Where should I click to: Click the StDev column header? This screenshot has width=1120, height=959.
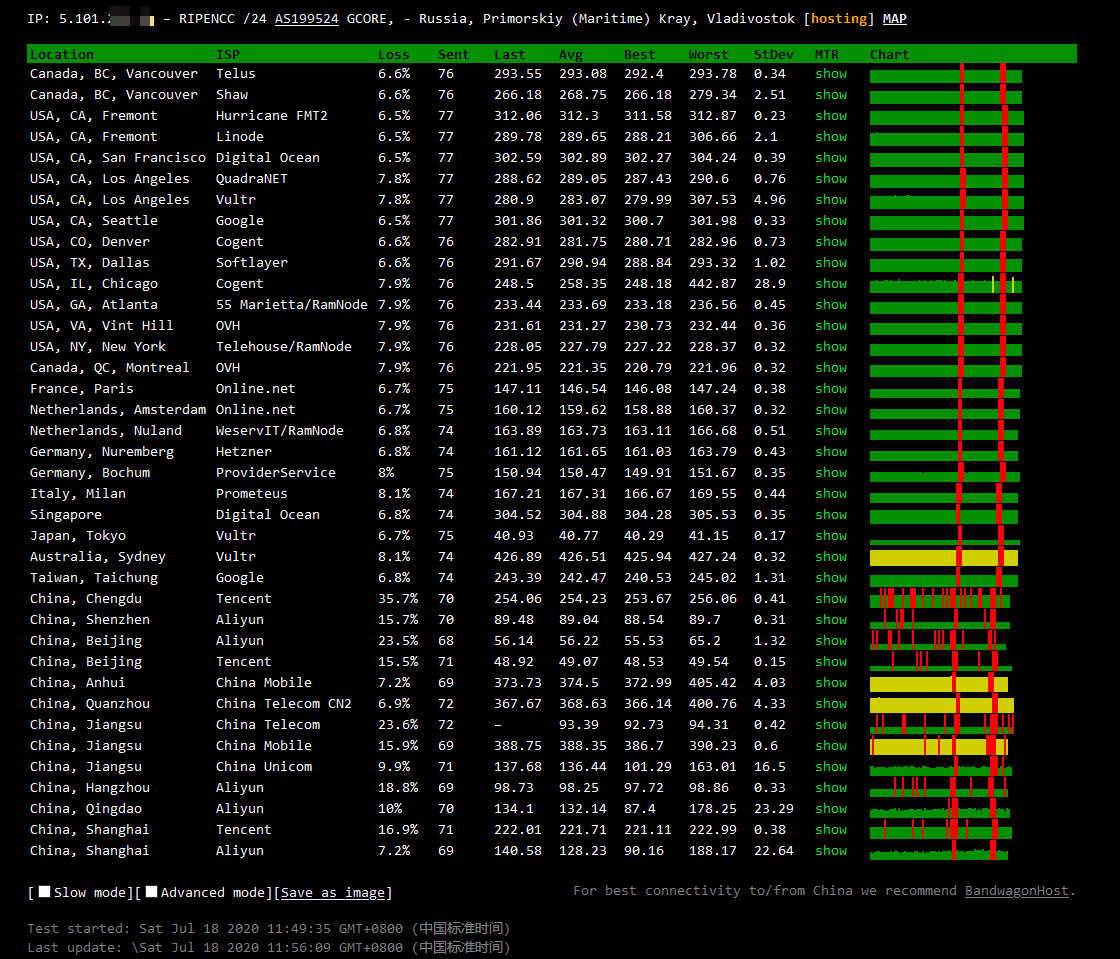tap(772, 54)
